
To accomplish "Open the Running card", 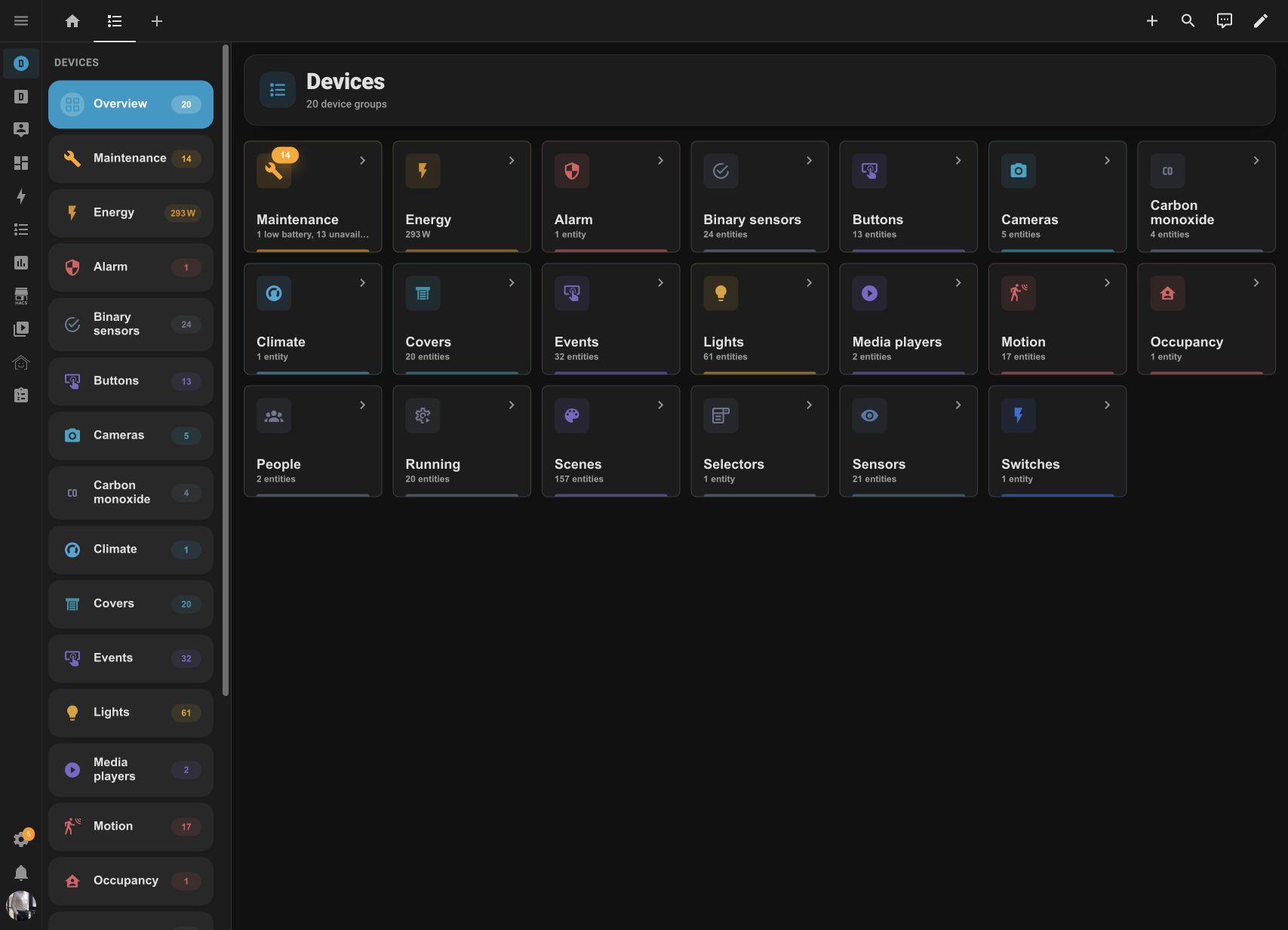I will tap(462, 441).
